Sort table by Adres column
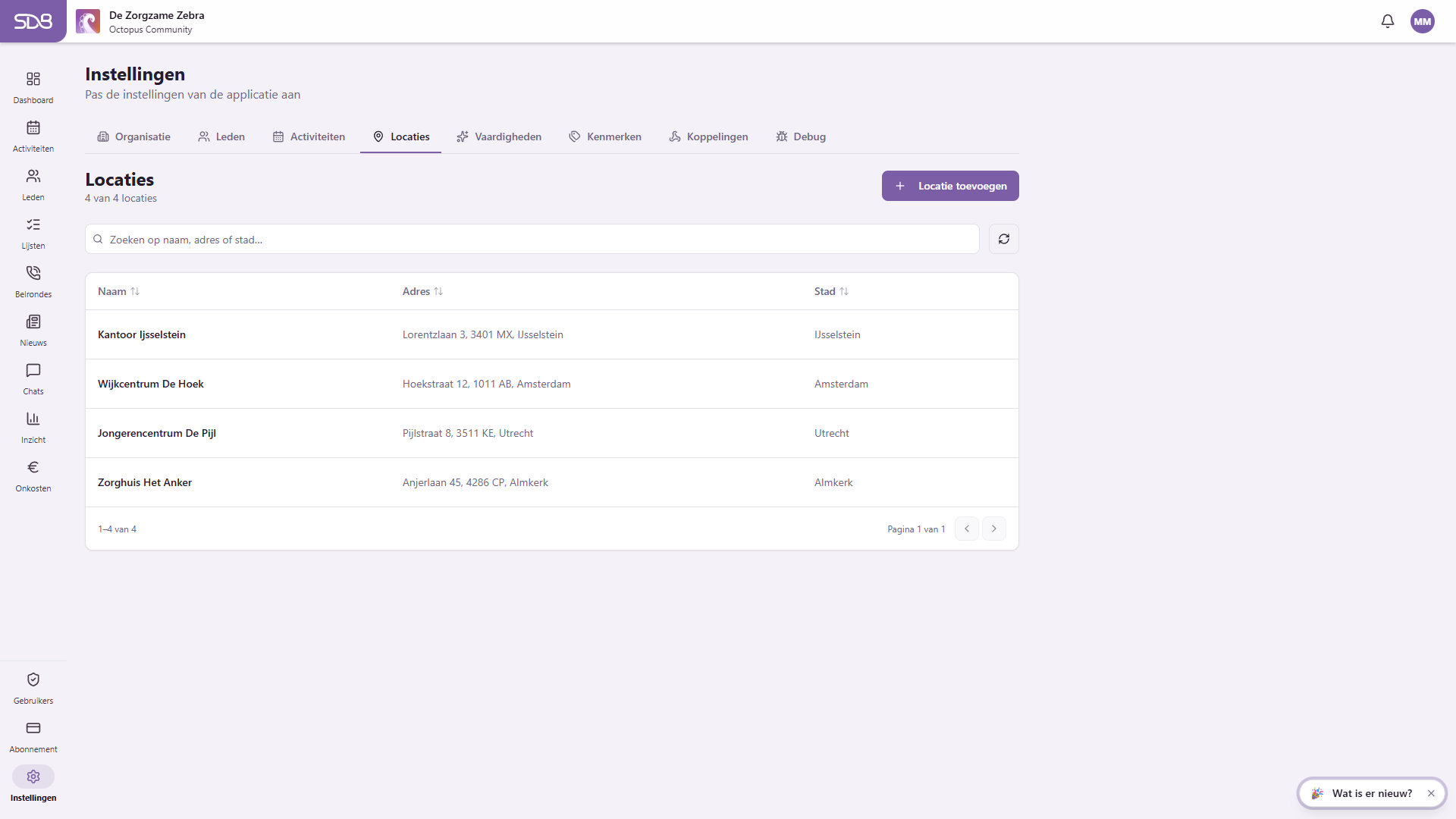Viewport: 1456px width, 819px height. [x=422, y=291]
